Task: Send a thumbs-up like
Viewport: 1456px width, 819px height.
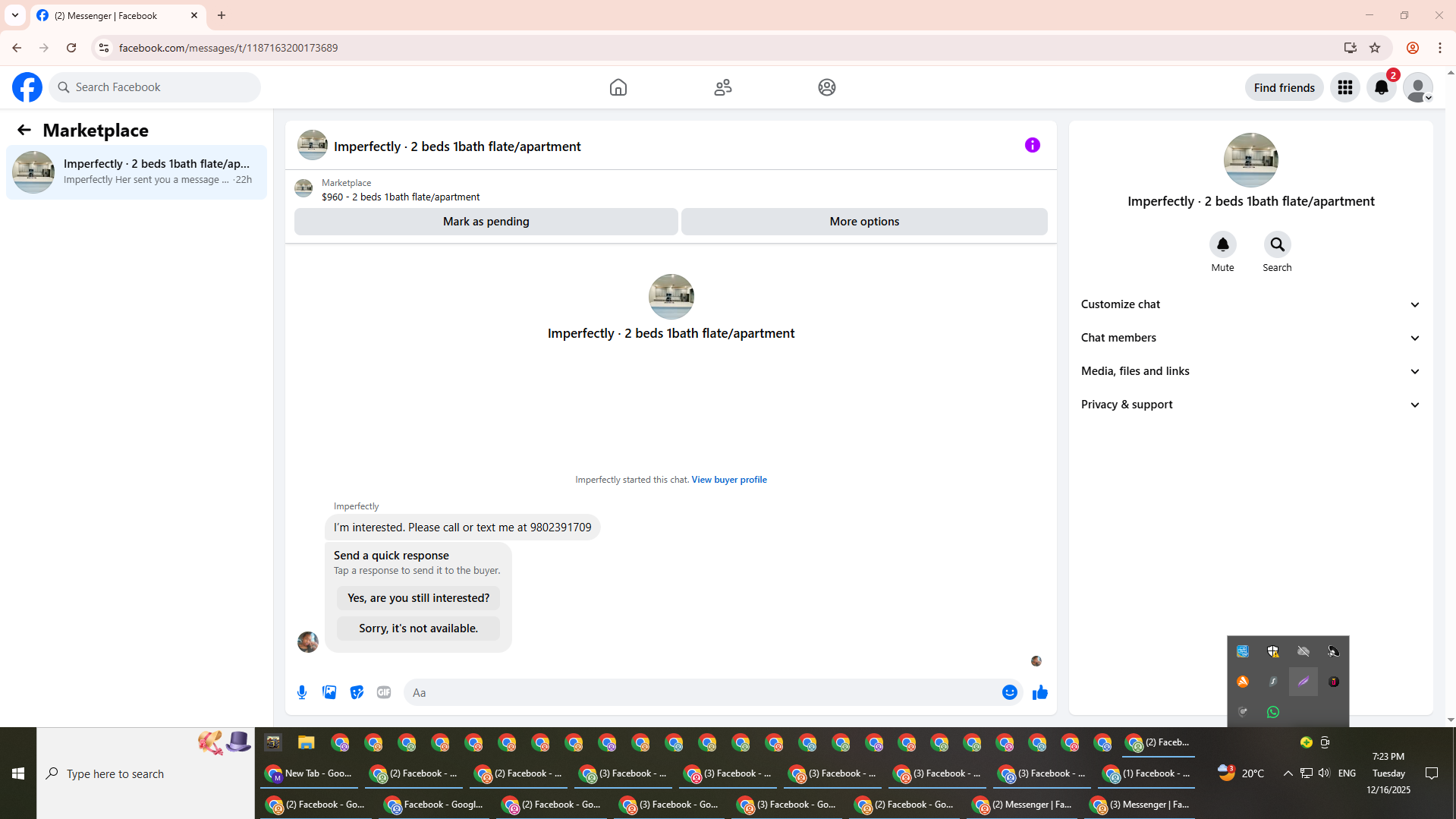Action: click(x=1040, y=692)
